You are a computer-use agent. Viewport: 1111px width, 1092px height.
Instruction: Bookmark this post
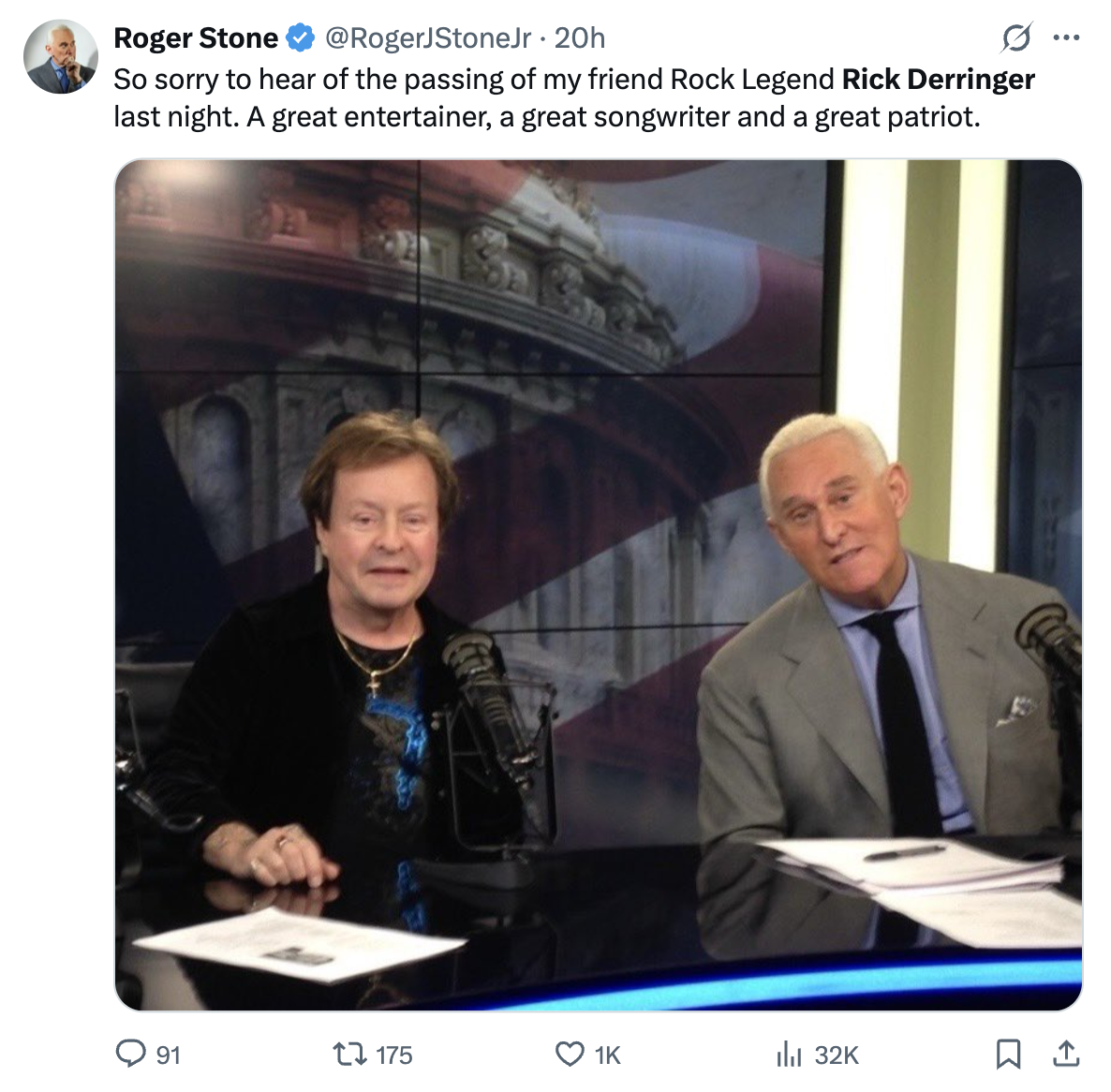(x=1008, y=1054)
